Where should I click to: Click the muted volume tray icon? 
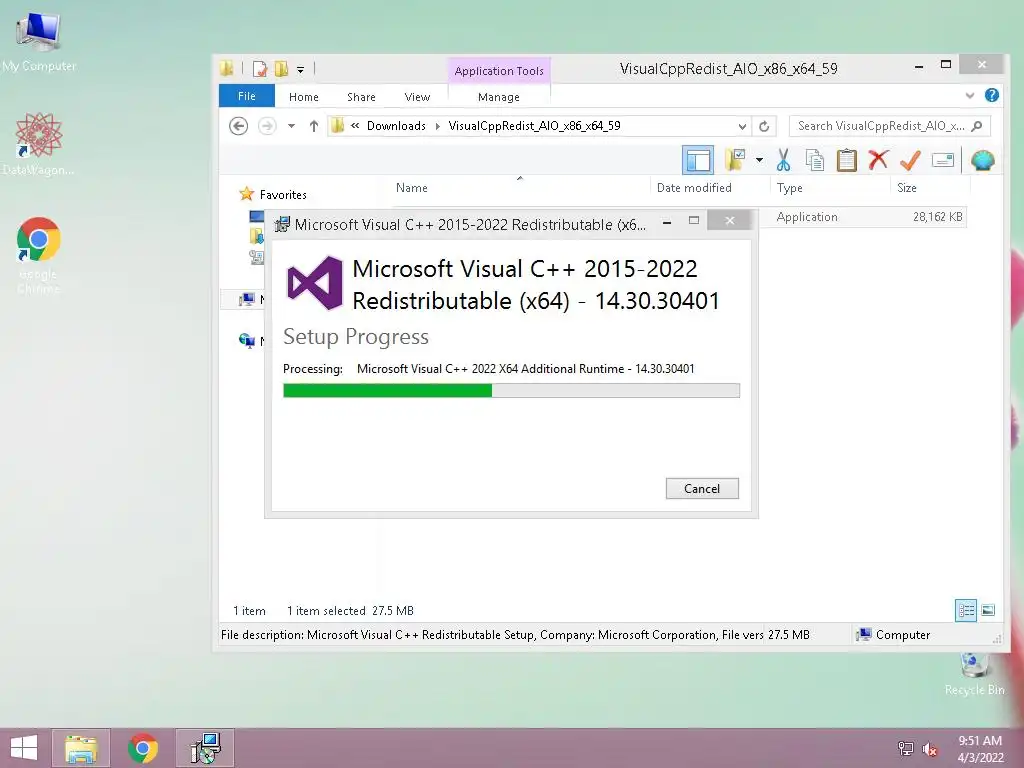click(930, 749)
